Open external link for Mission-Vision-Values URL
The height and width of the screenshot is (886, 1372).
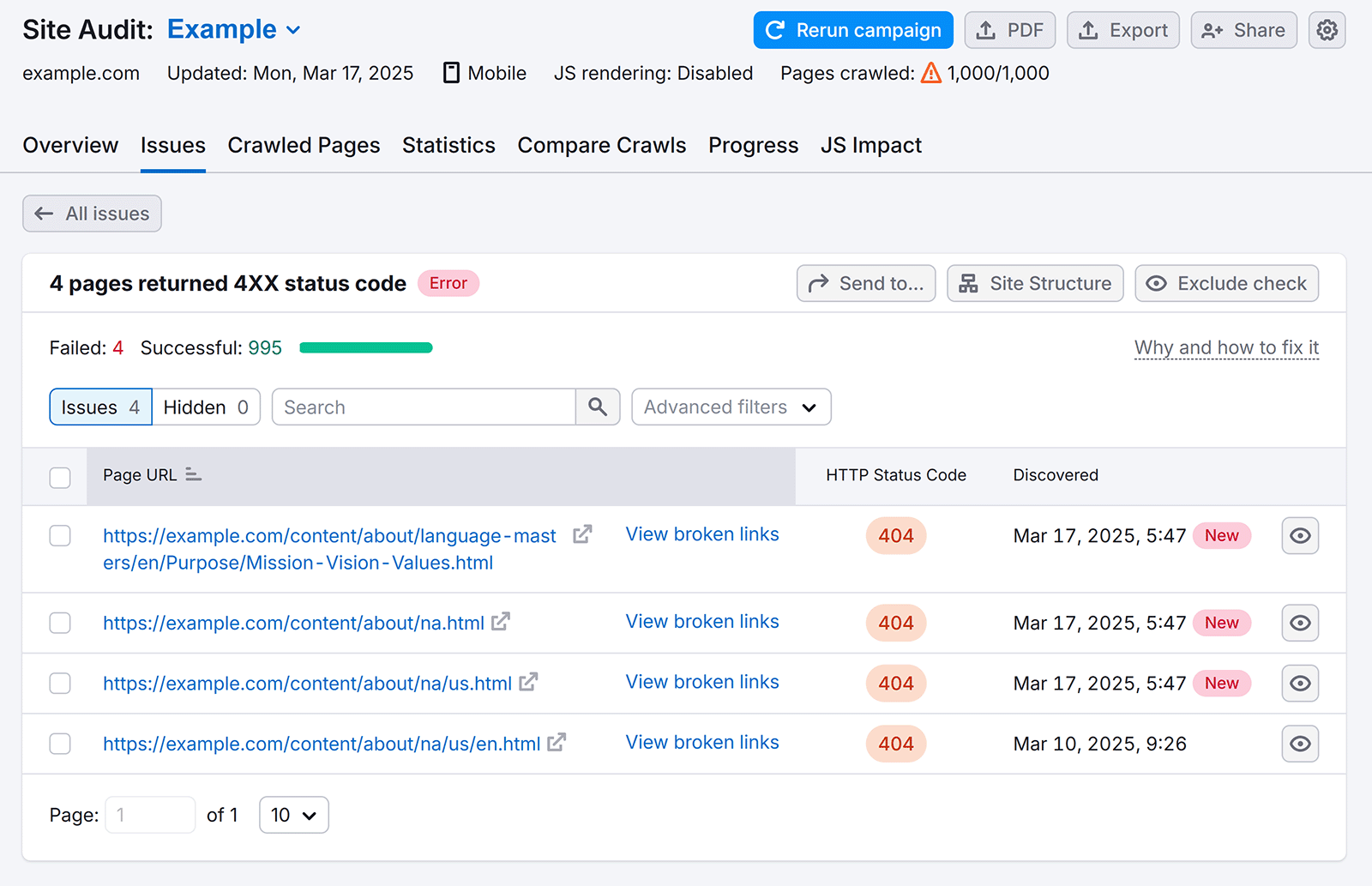pyautogui.click(x=582, y=534)
